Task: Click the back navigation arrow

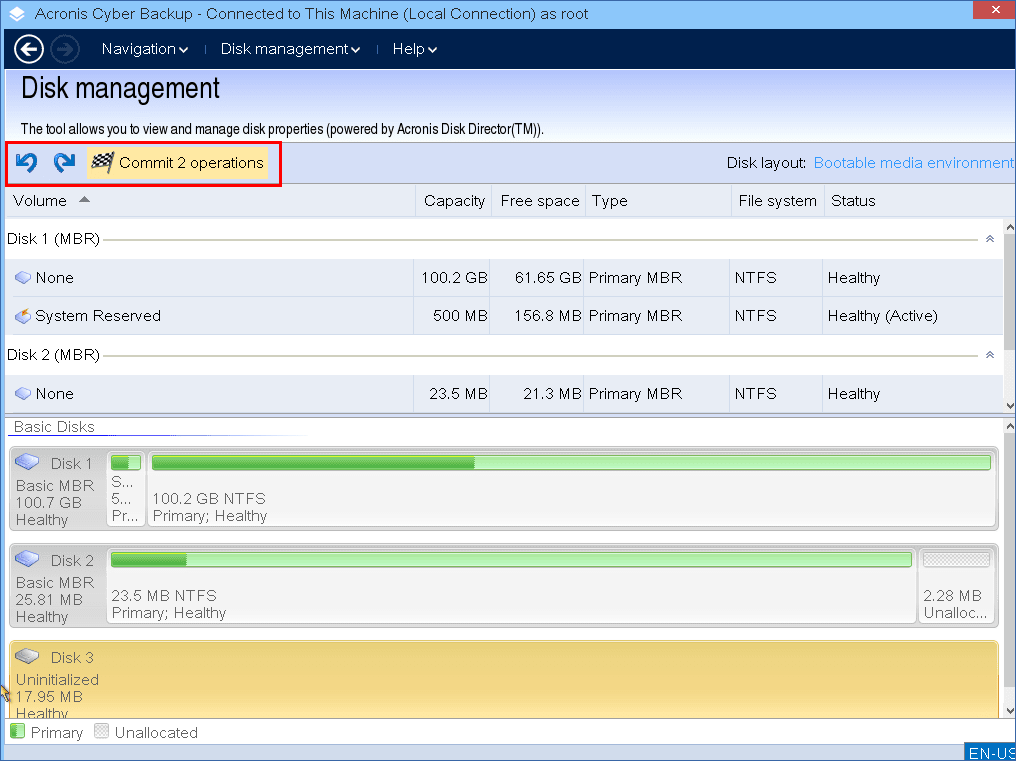Action: 28,48
